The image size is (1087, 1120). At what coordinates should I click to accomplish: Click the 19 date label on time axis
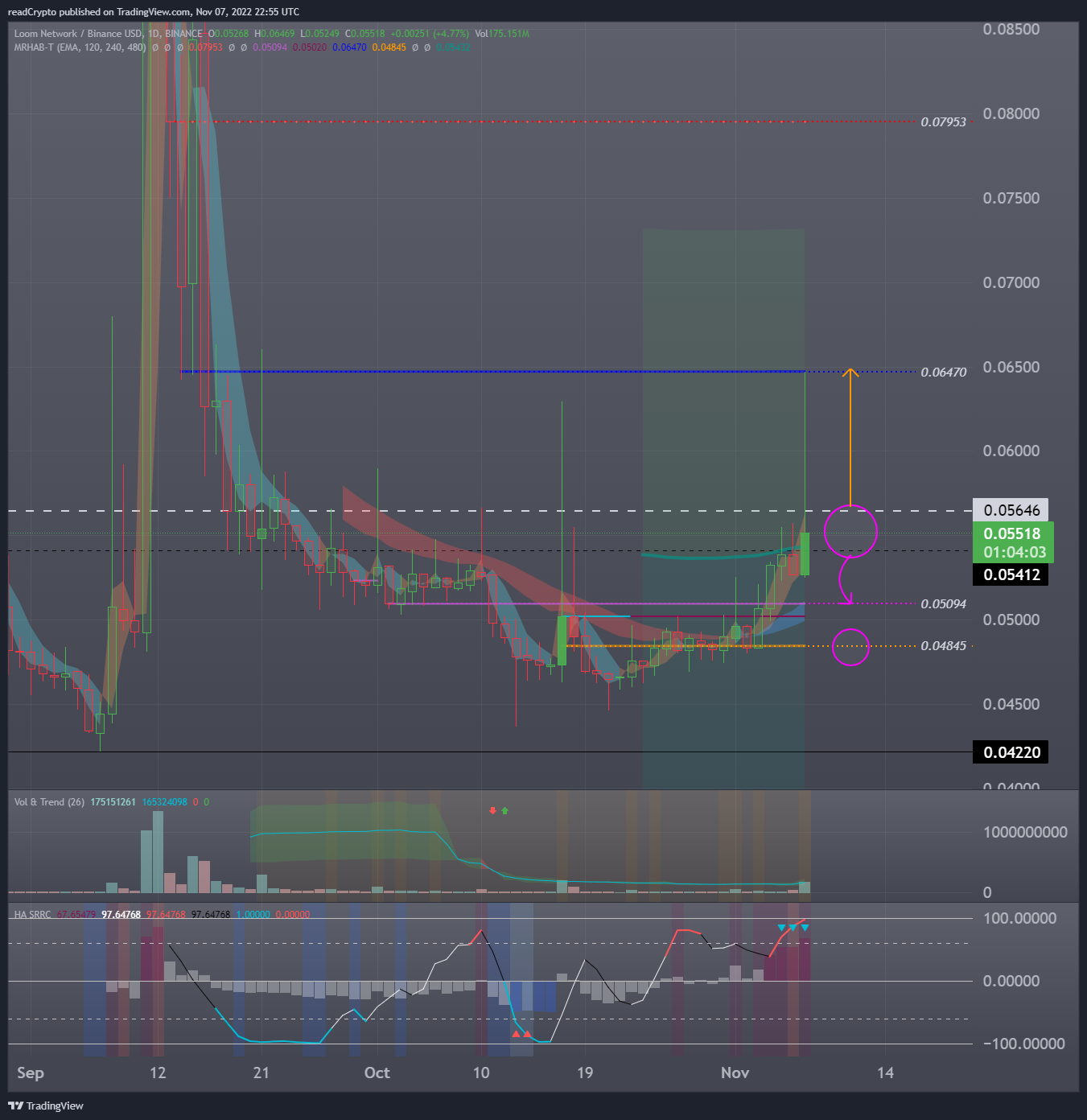point(585,1073)
